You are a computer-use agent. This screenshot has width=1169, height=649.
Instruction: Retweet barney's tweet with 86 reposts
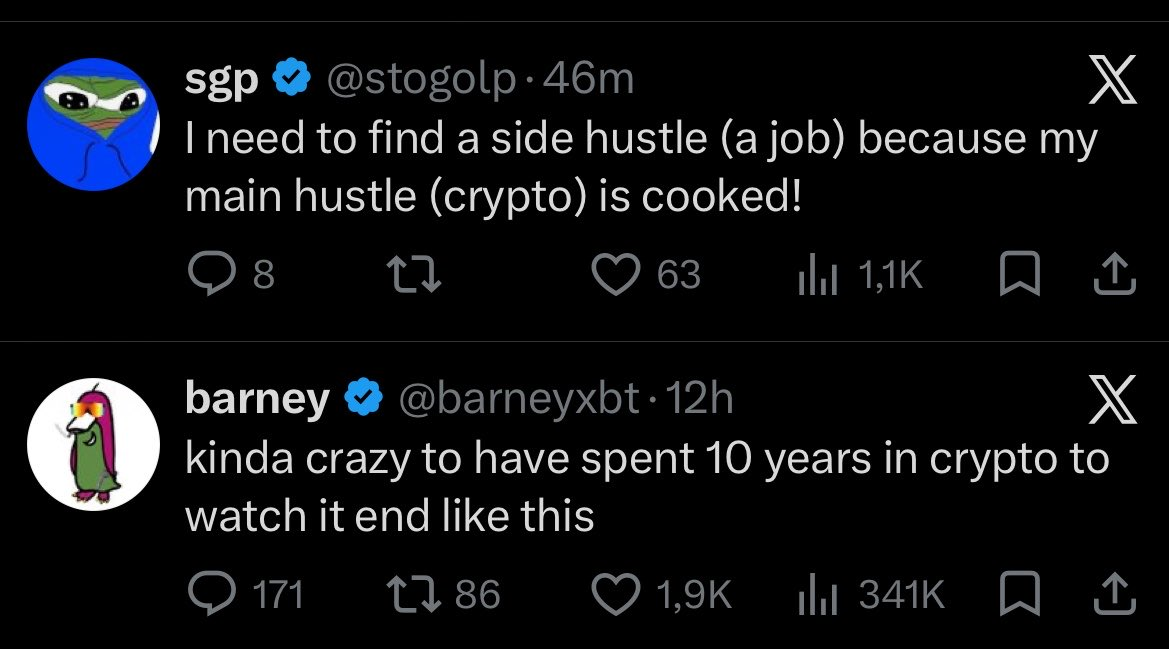point(444,594)
